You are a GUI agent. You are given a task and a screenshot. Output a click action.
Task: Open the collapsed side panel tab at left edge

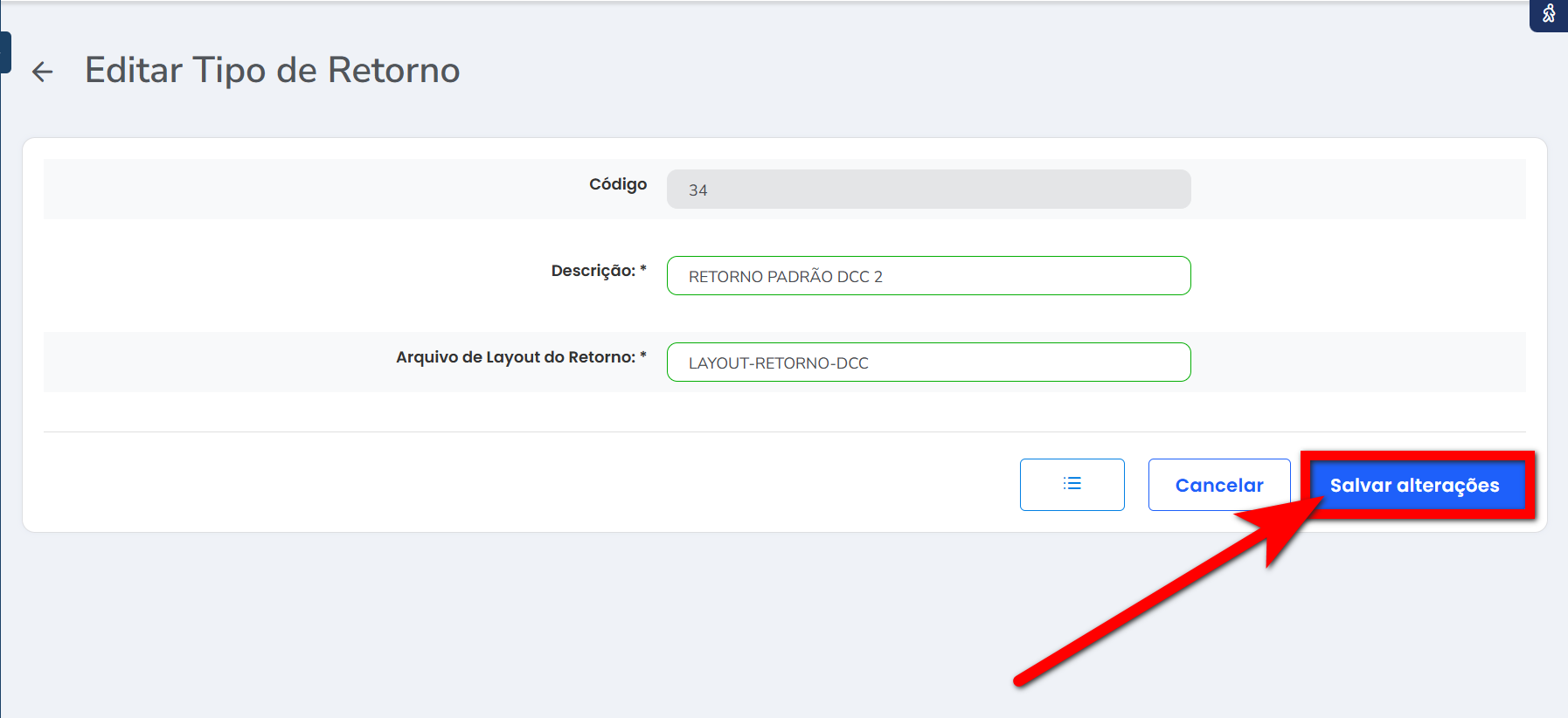pyautogui.click(x=5, y=52)
